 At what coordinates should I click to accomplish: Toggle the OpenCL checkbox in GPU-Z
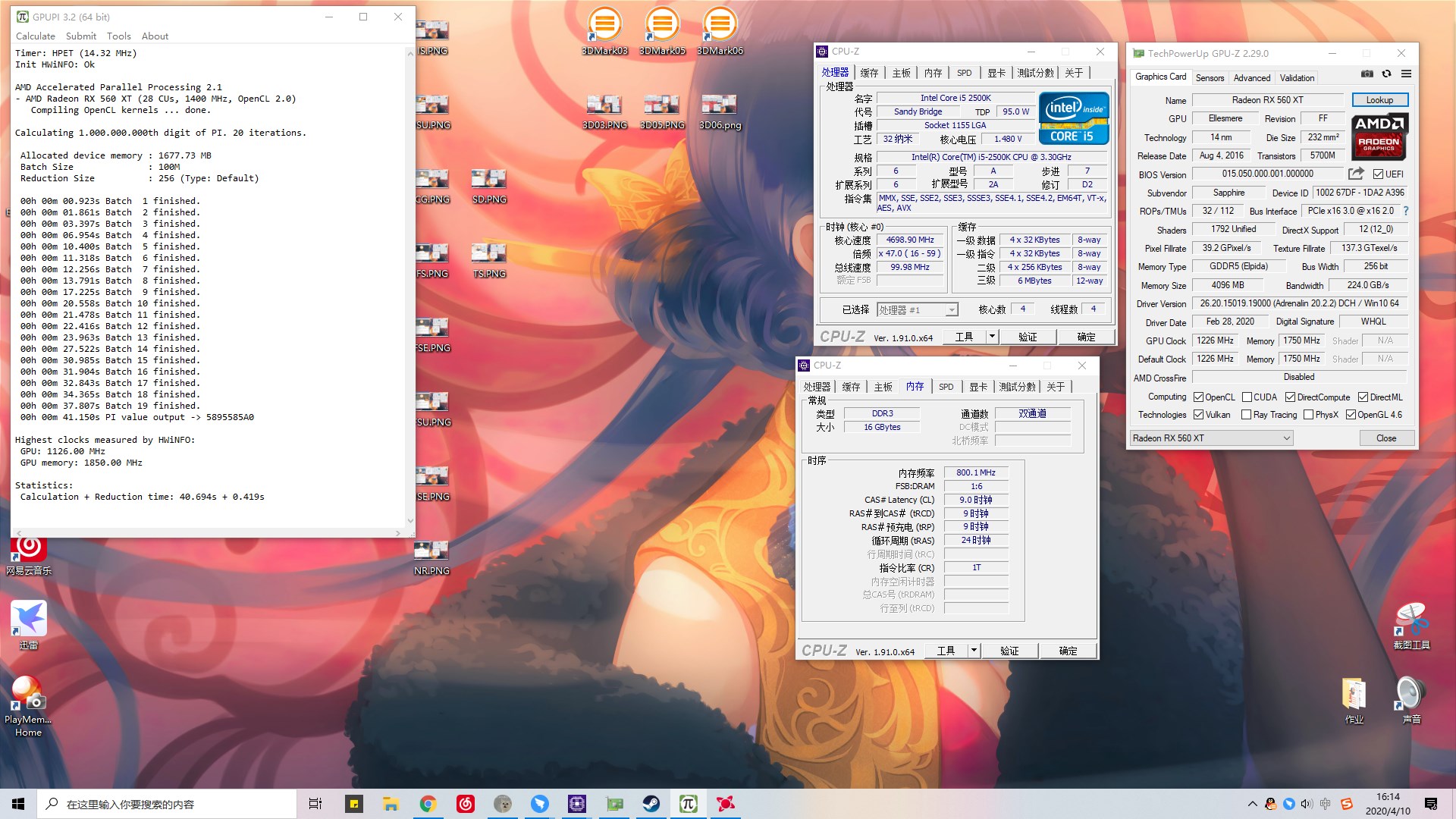coord(1198,397)
